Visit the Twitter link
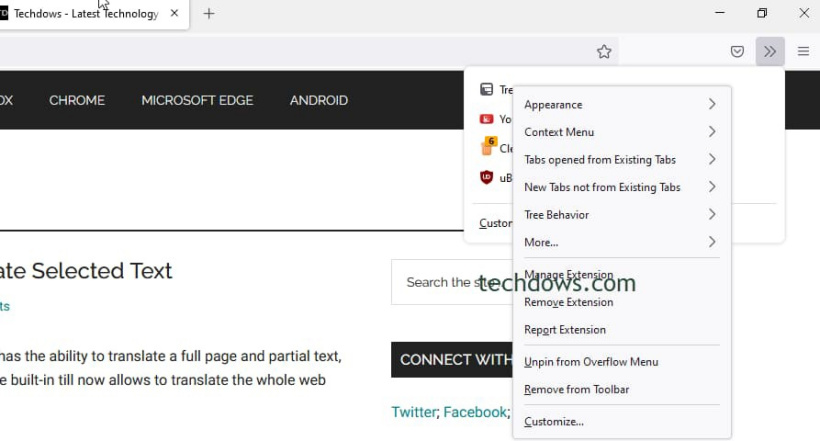The height and width of the screenshot is (441, 820). 413,412
